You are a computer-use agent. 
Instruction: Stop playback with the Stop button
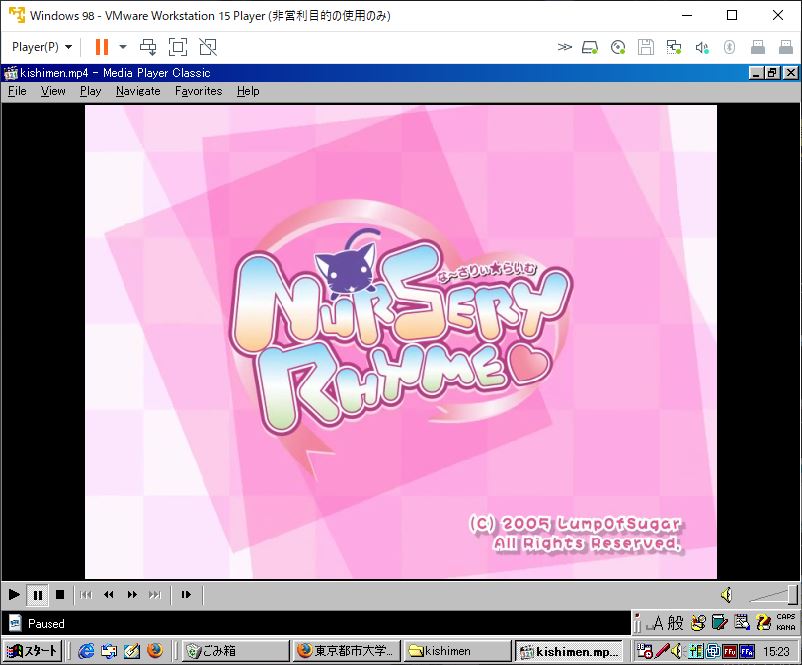(x=60, y=594)
